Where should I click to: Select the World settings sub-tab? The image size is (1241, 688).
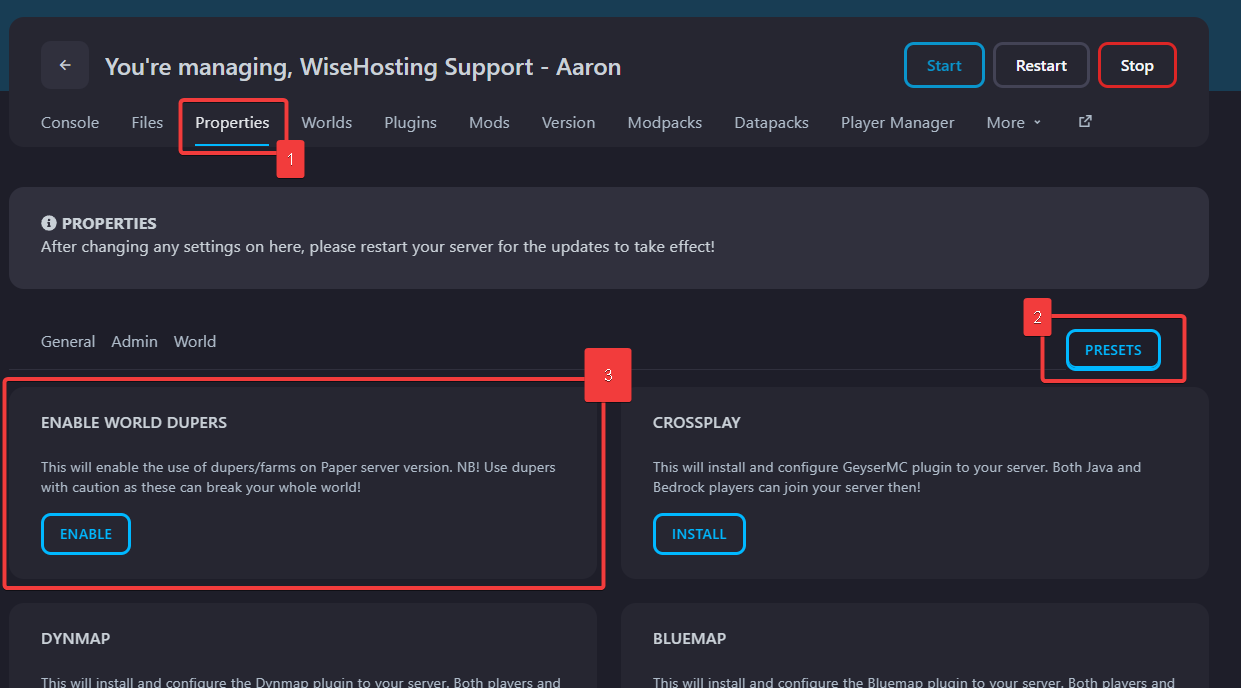click(195, 341)
